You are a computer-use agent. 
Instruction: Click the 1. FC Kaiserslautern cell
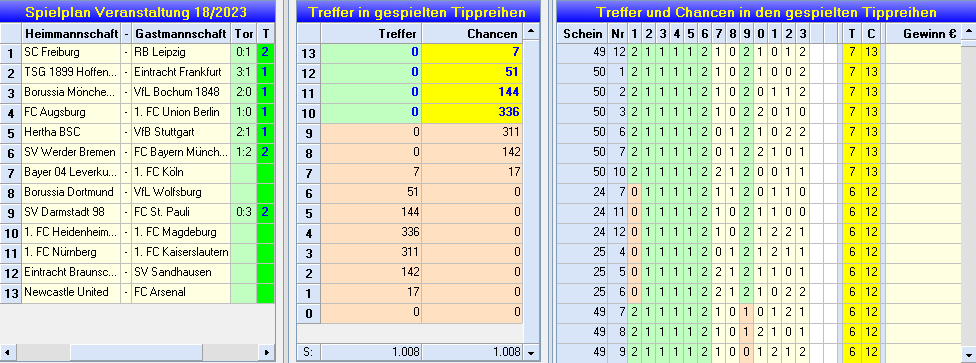[181, 252]
